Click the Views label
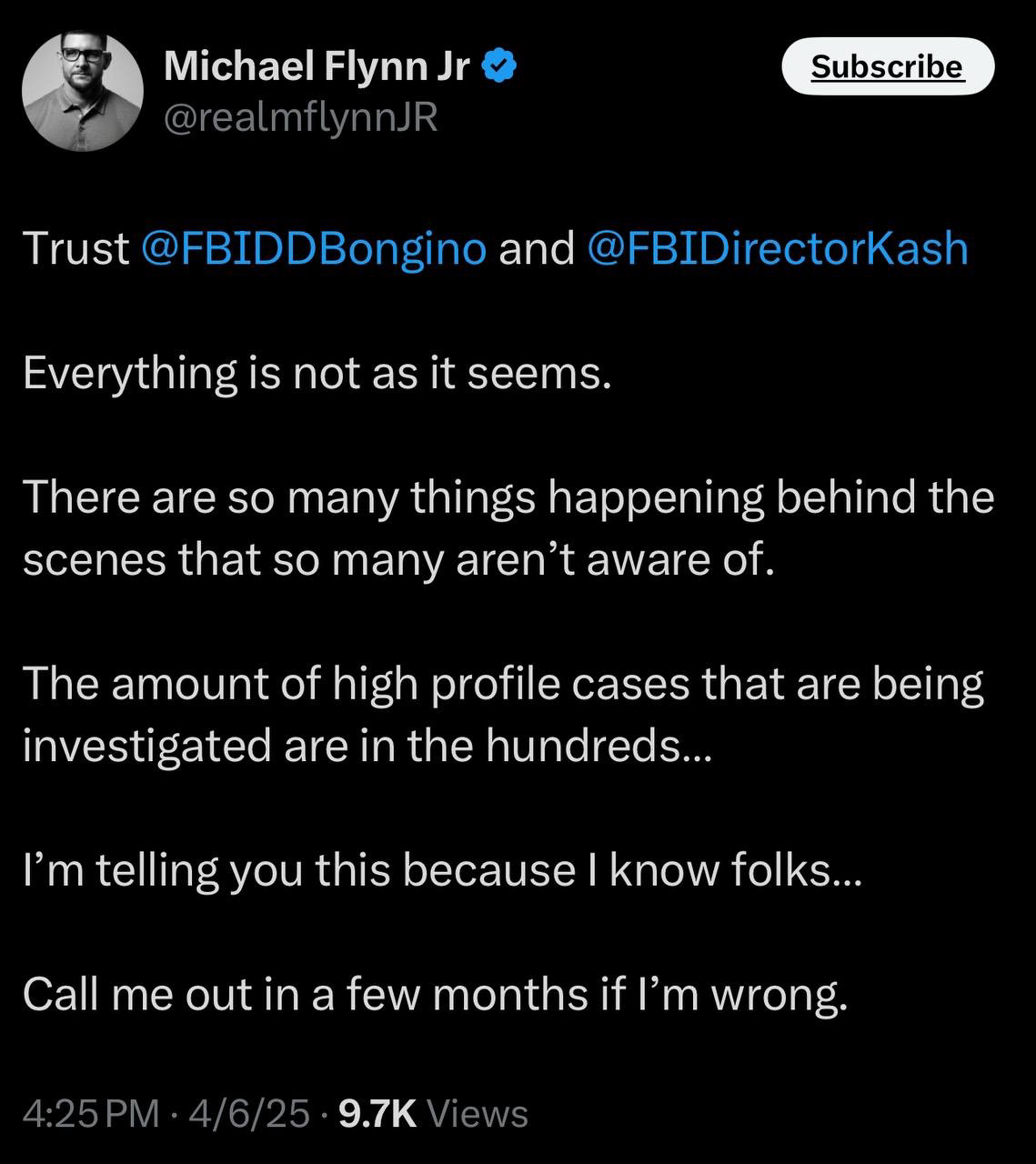Screen dimensions: 1036x1164 point(477,1113)
